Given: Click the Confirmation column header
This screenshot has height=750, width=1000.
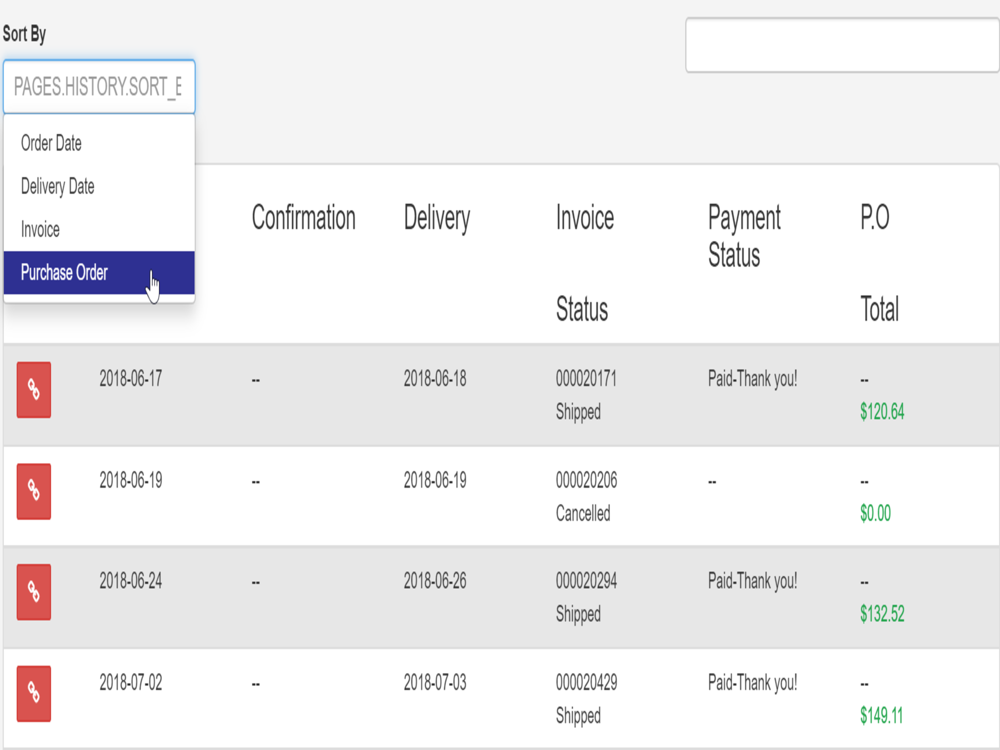Looking at the screenshot, I should (x=304, y=217).
